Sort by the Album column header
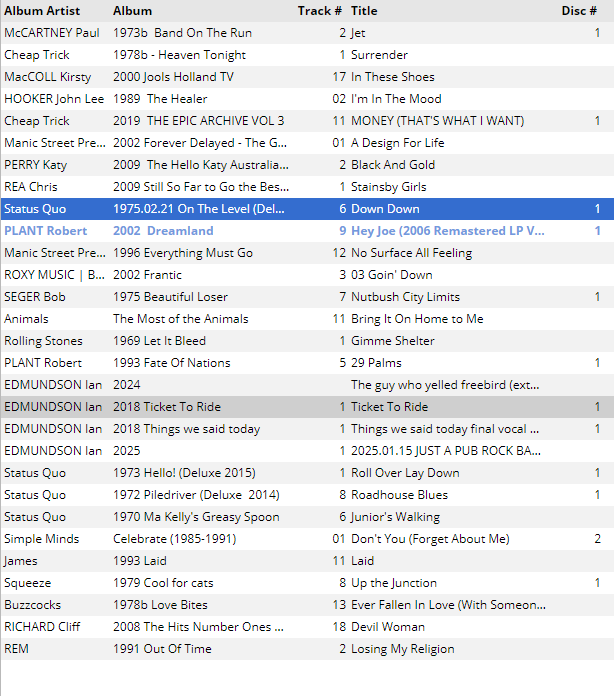Screen dimensions: 614x696 coord(132,11)
